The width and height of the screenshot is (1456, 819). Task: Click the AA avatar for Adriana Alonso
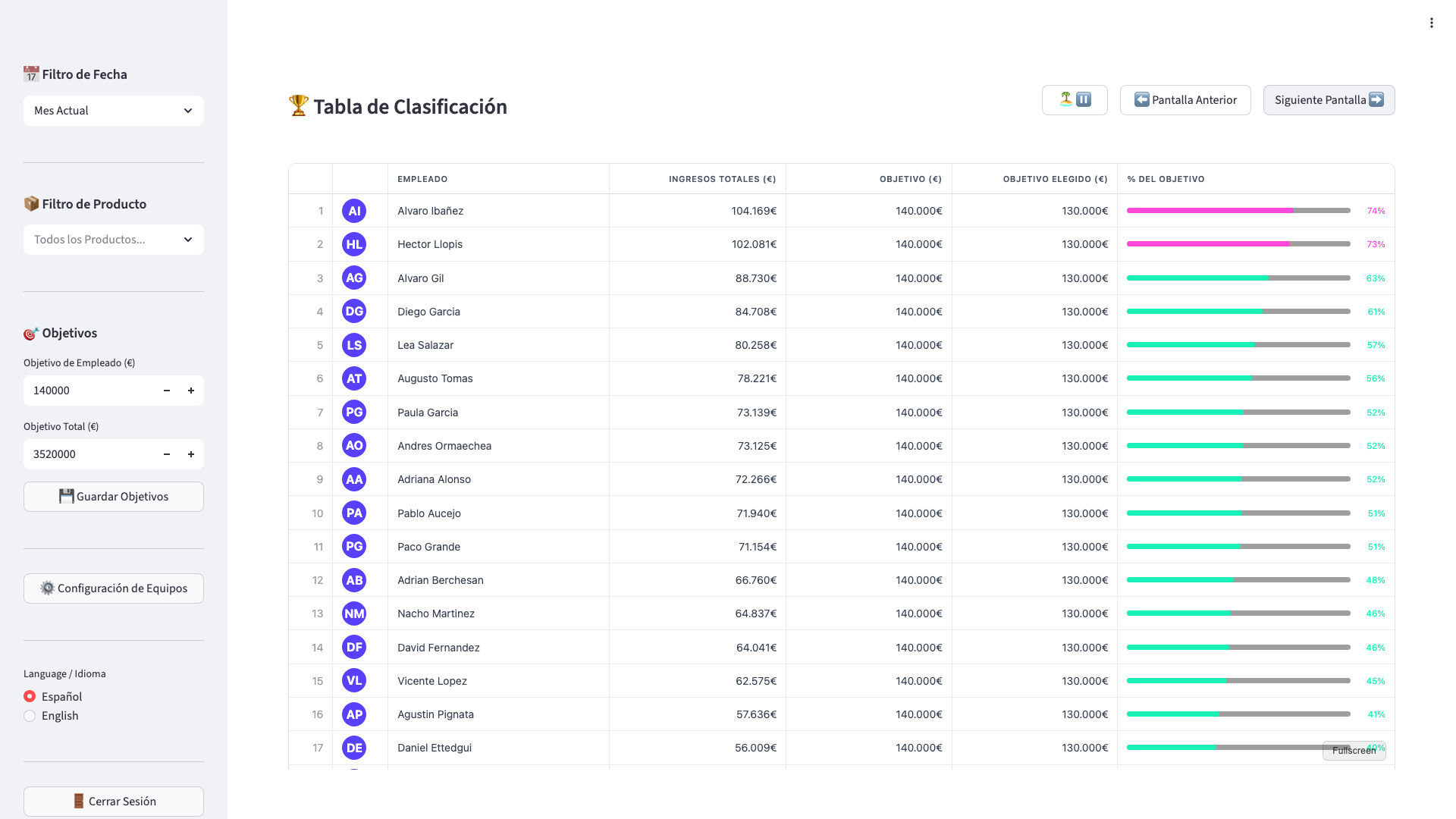pyautogui.click(x=354, y=479)
